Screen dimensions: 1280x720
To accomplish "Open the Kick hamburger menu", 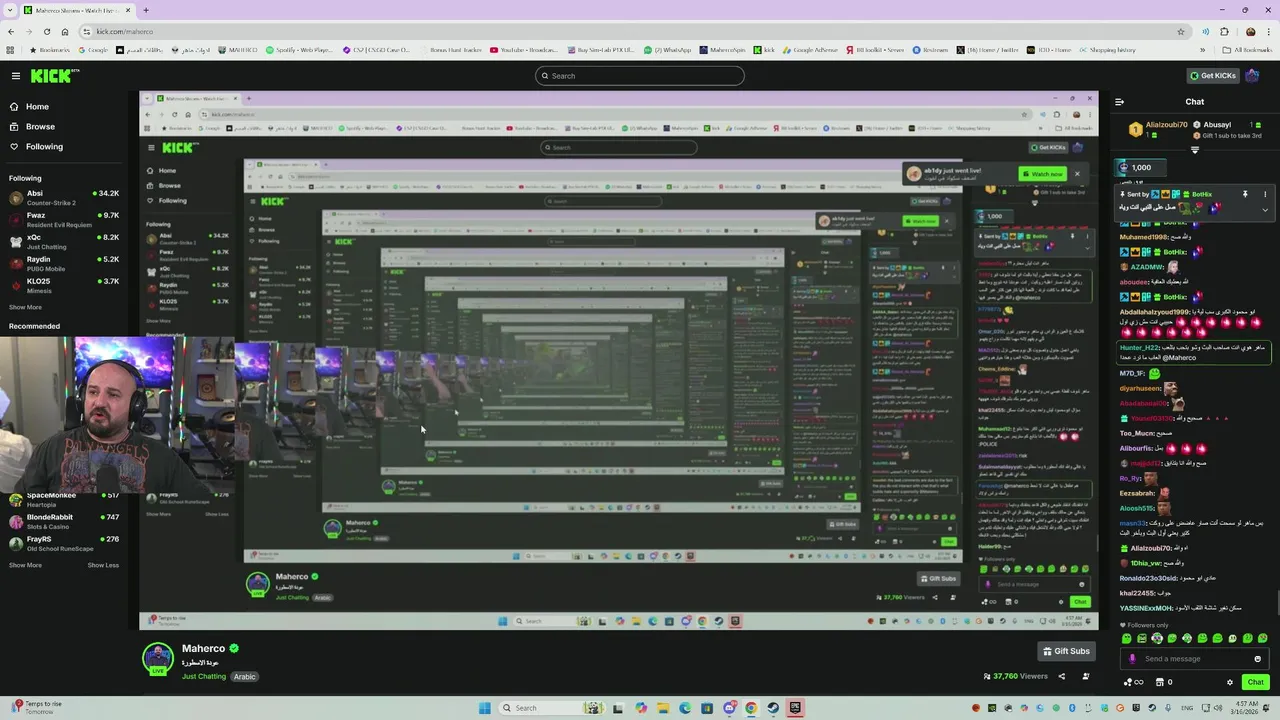I will [x=16, y=76].
